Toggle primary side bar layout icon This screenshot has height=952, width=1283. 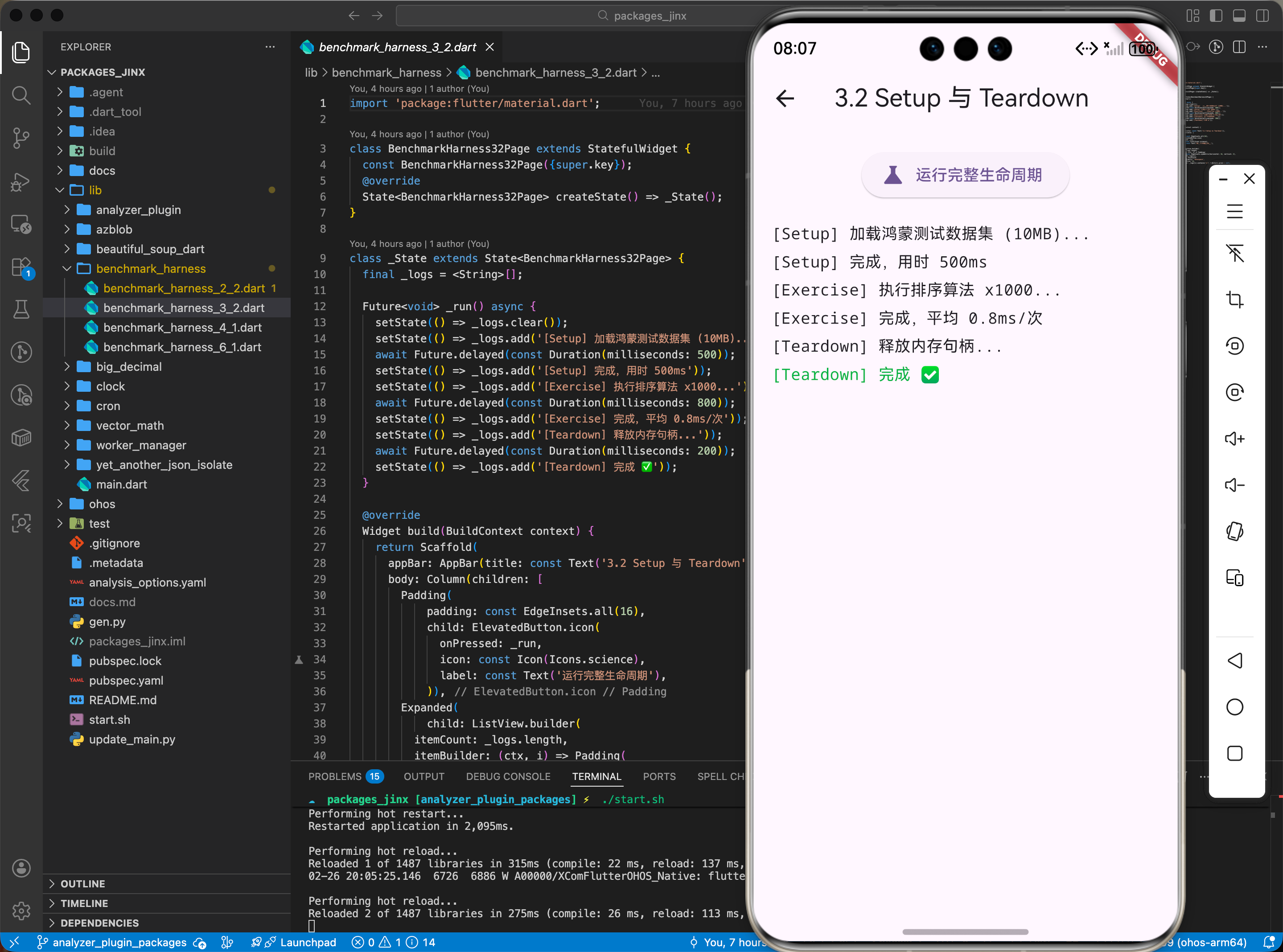point(1216,16)
